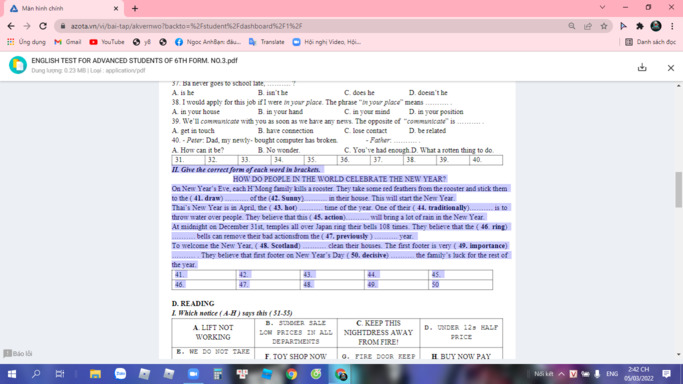Open the Gmail bookmark
The width and height of the screenshot is (683, 384).
(68, 42)
